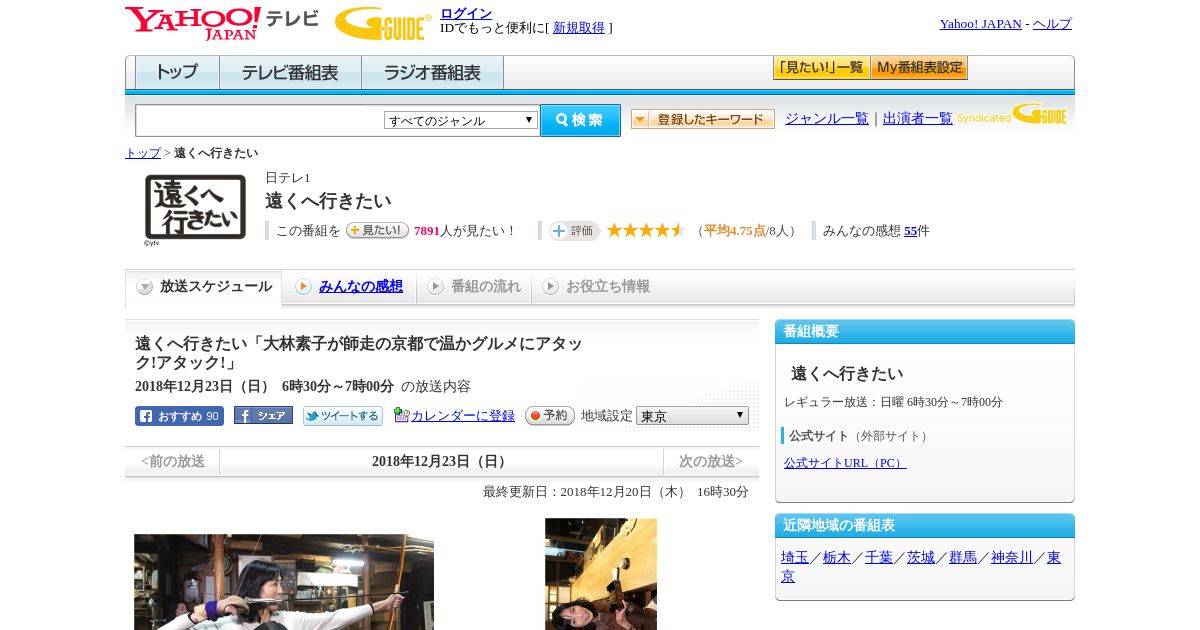Open the 神奈川 region listing link
This screenshot has width=1200, height=630.
click(1012, 558)
